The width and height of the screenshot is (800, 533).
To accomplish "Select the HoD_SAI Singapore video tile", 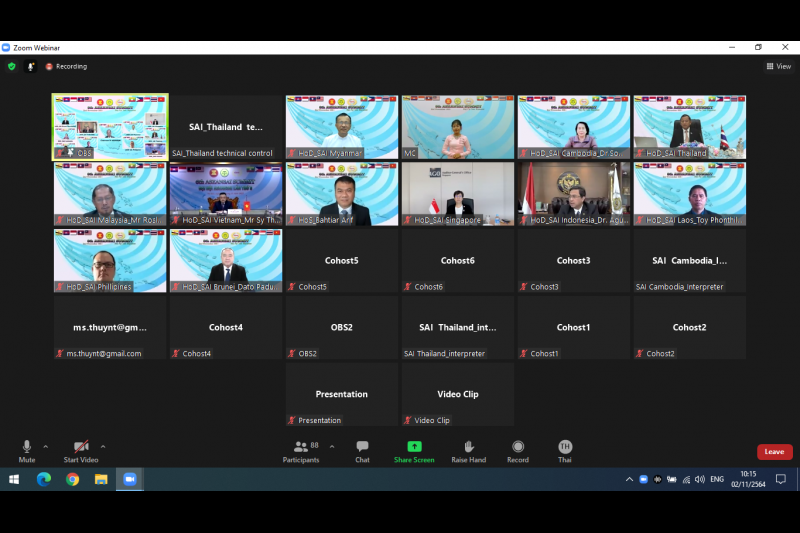I will [458, 194].
